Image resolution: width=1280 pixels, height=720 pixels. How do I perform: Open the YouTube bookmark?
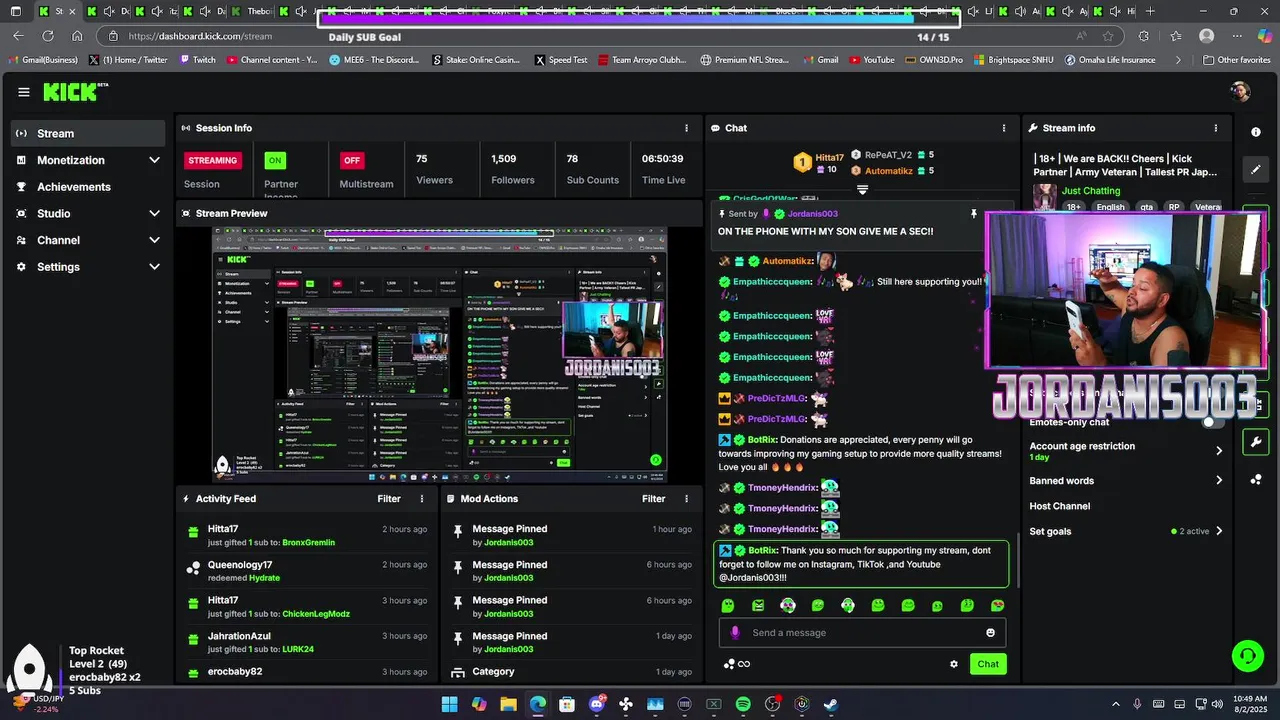pos(872,60)
